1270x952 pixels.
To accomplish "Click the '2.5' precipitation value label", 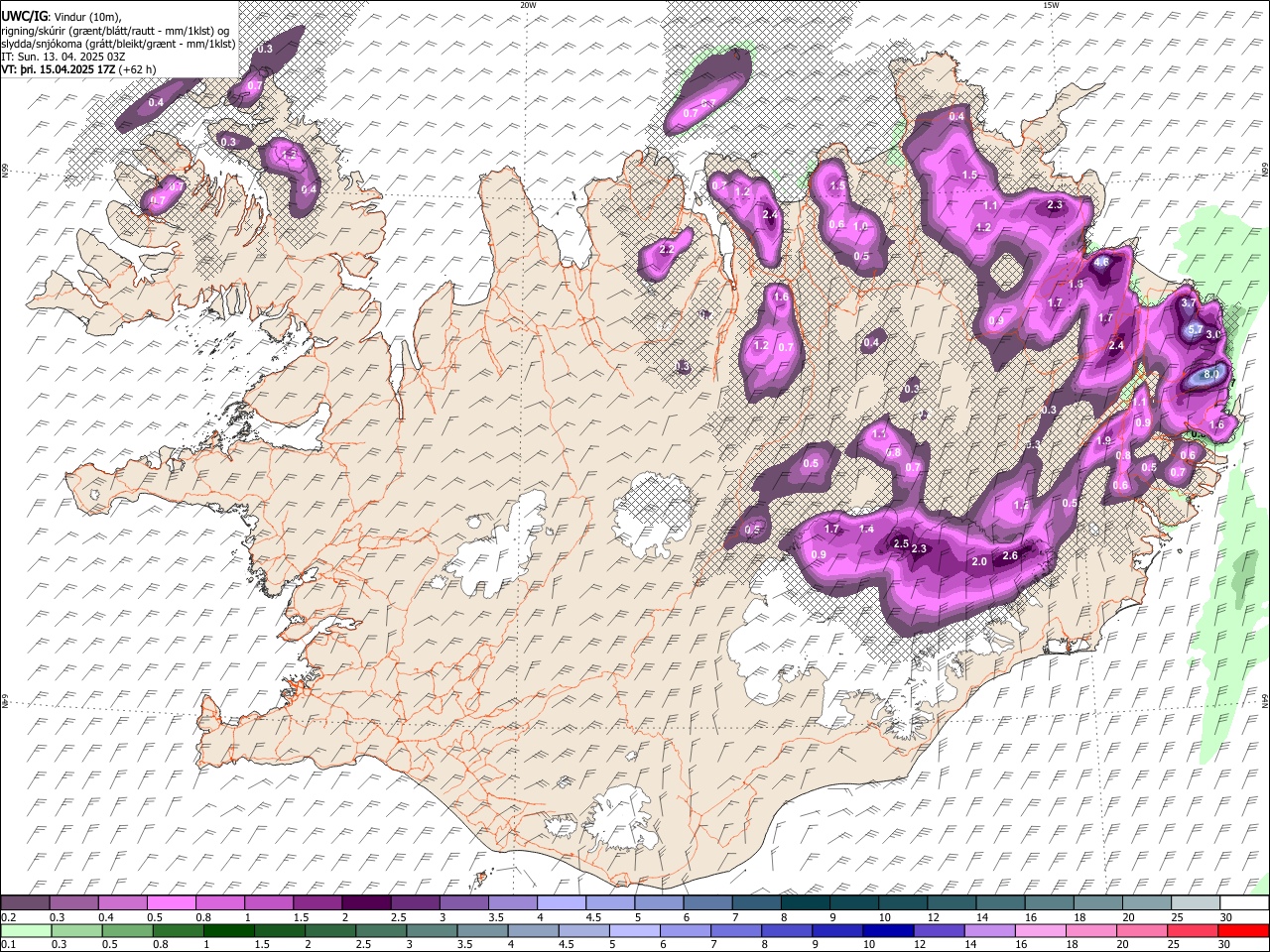I will 901,544.
